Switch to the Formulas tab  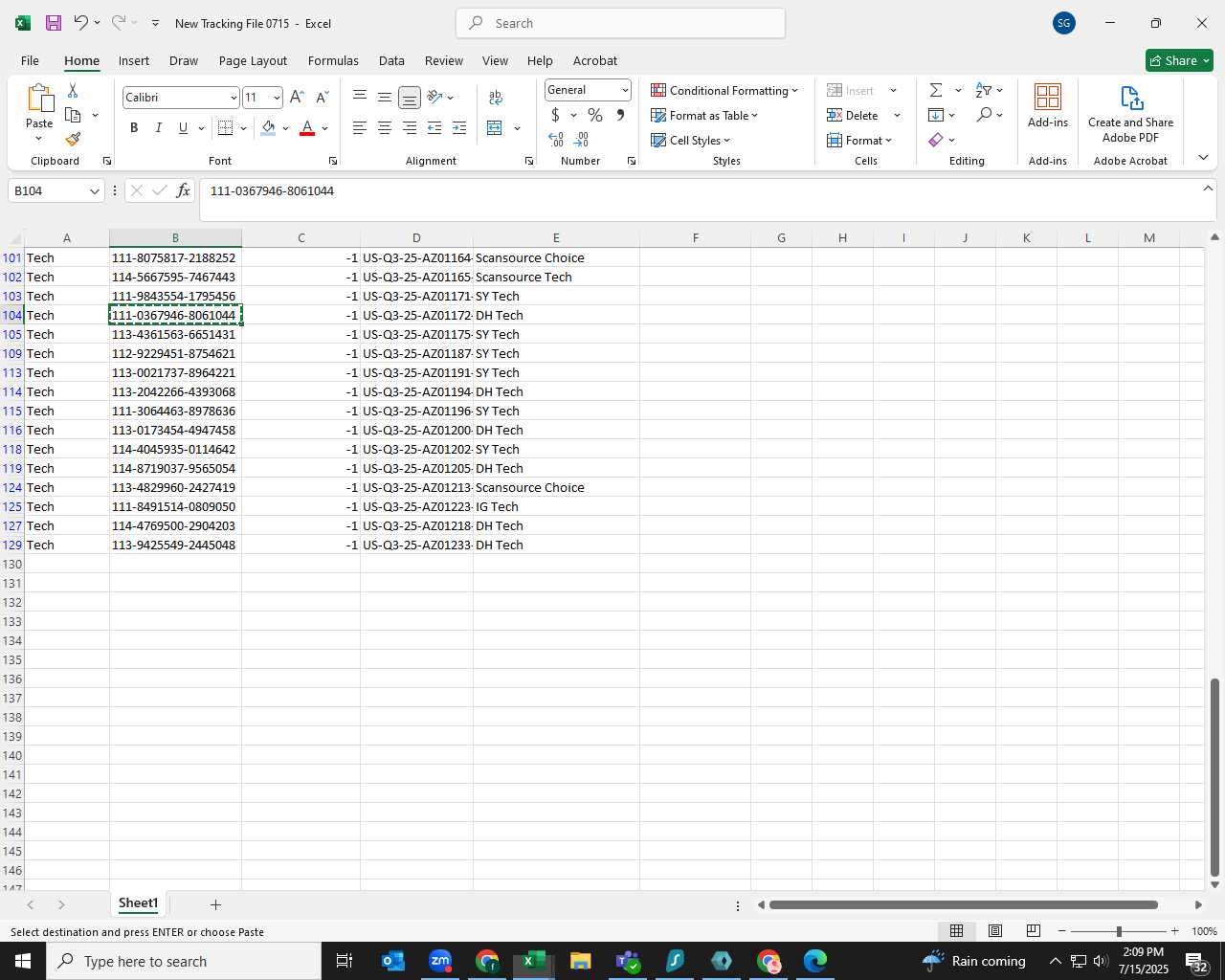pos(333,60)
